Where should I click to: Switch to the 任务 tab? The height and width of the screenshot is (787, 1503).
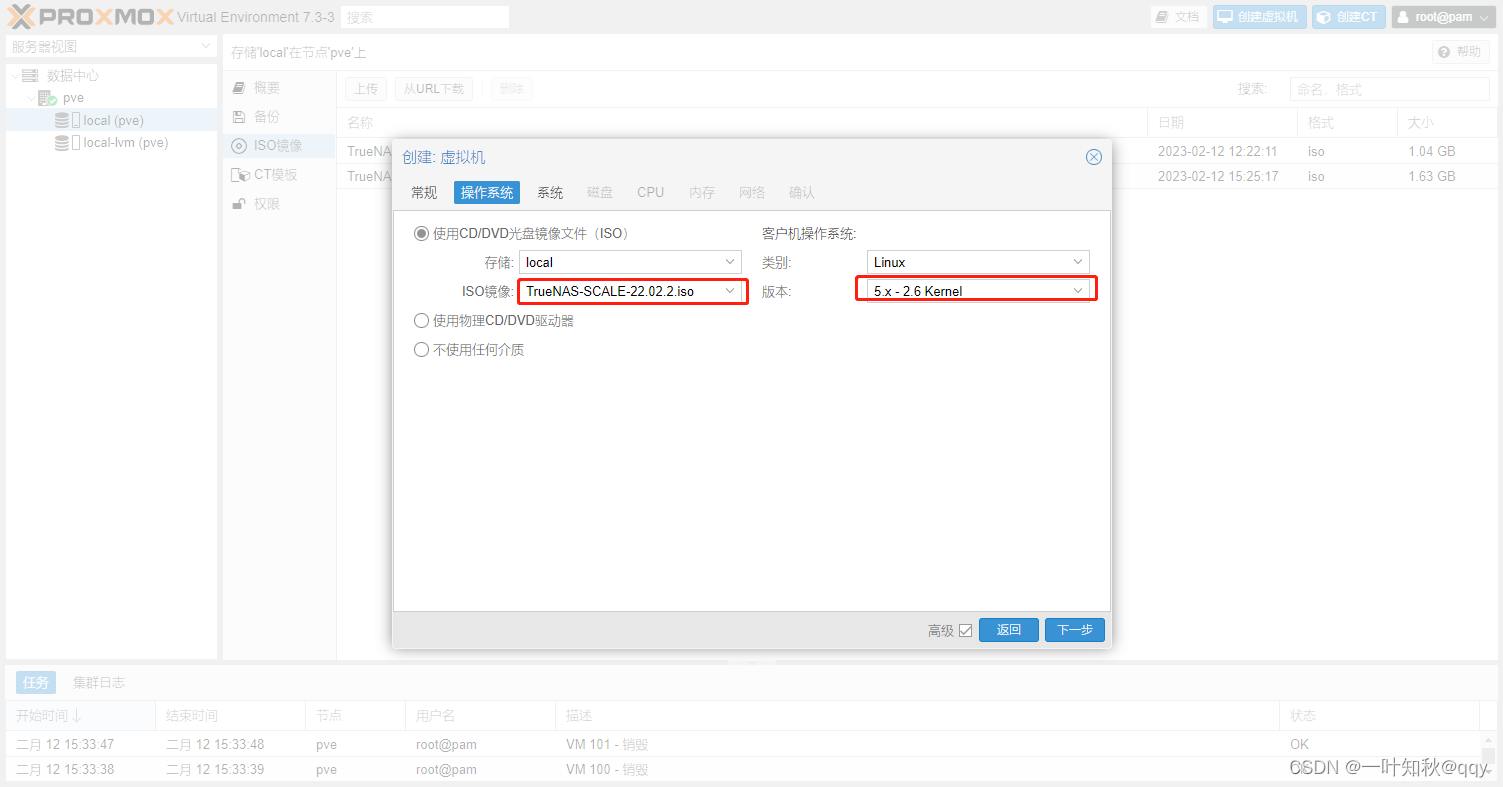(x=36, y=682)
